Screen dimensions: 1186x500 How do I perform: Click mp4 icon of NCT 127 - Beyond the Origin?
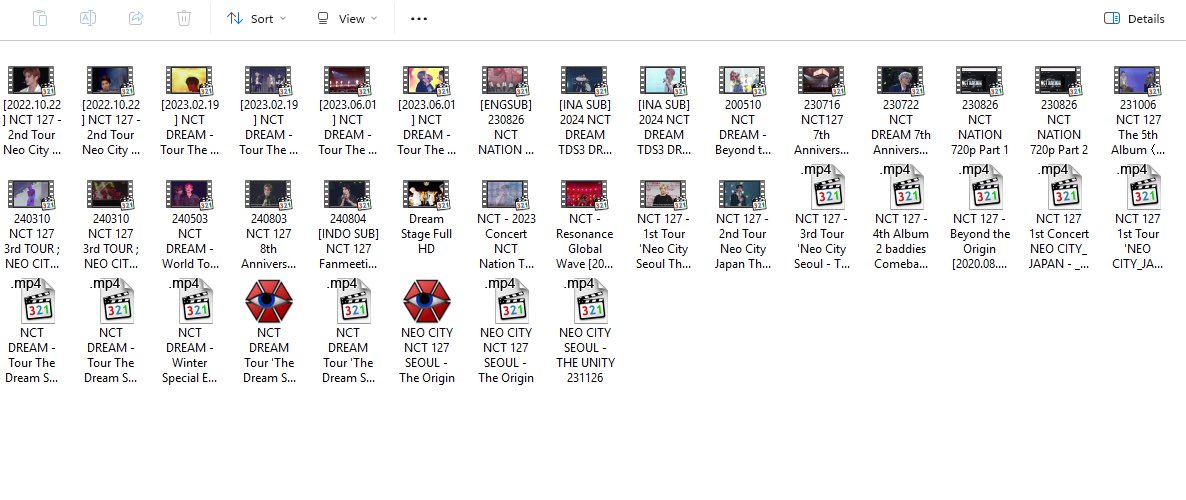pos(983,186)
